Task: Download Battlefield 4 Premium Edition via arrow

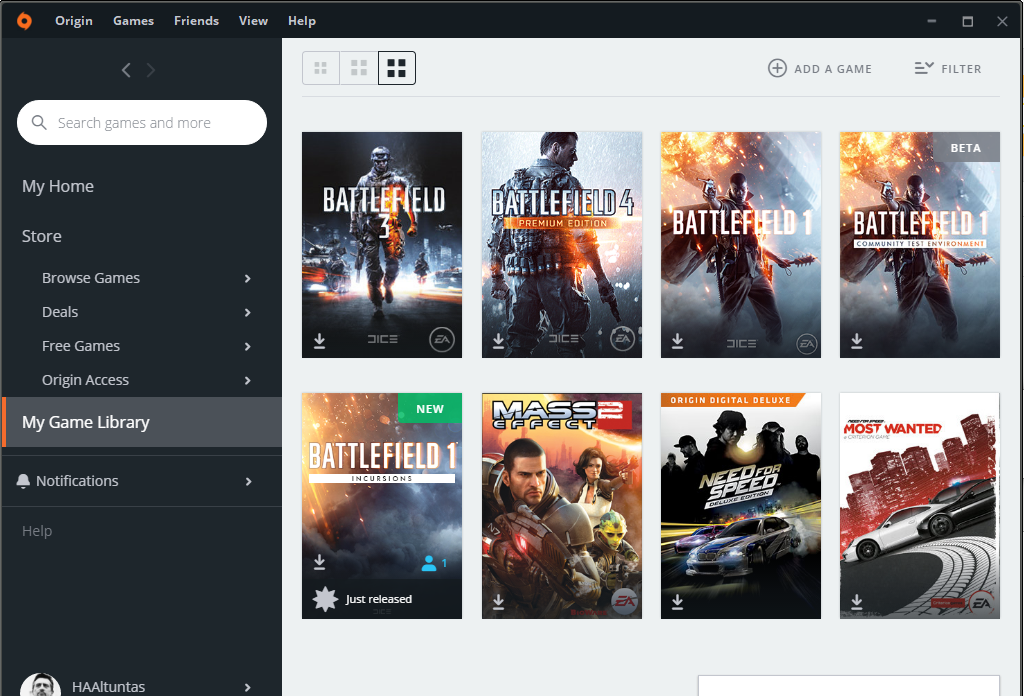Action: click(x=498, y=341)
